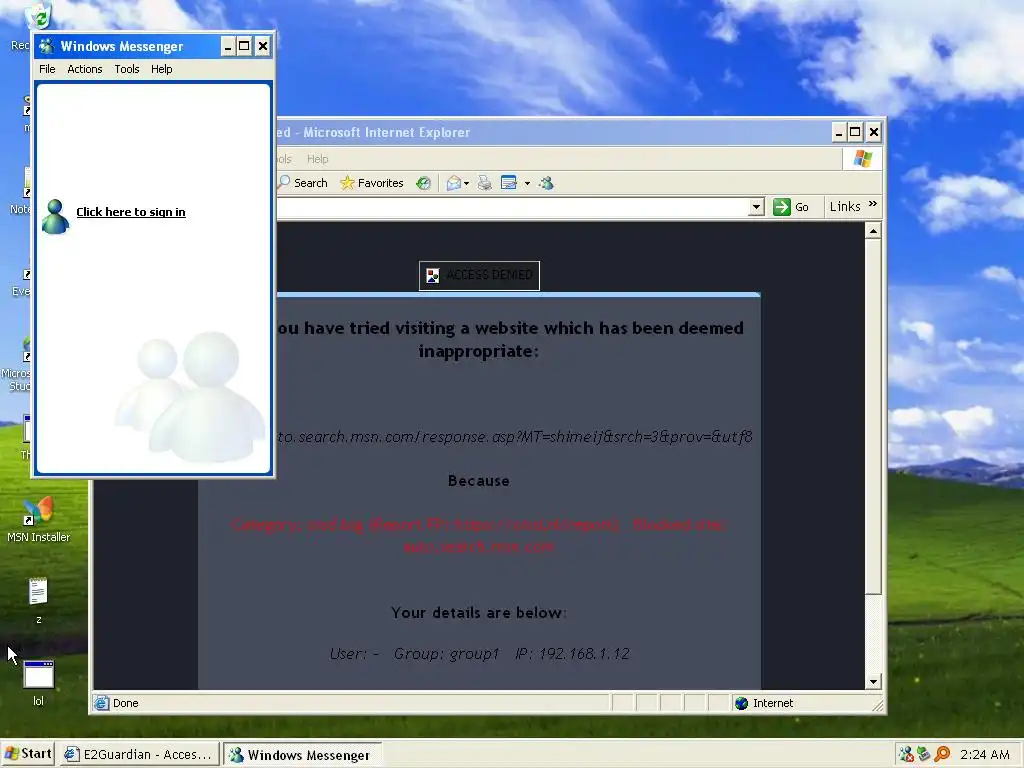Viewport: 1024px width, 768px height.
Task: Click the Start button
Action: click(28, 754)
